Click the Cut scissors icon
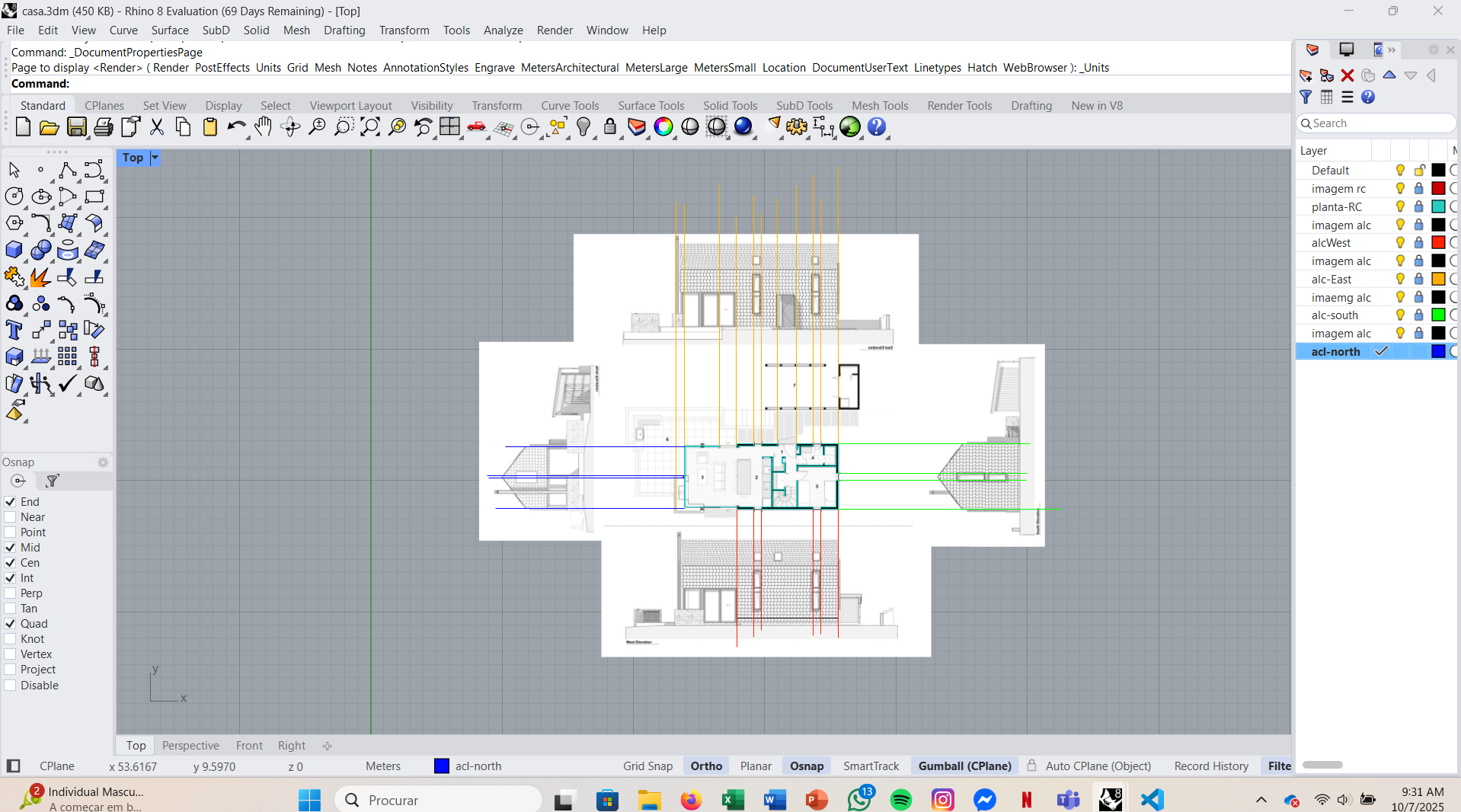1461x812 pixels. pyautogui.click(x=157, y=127)
